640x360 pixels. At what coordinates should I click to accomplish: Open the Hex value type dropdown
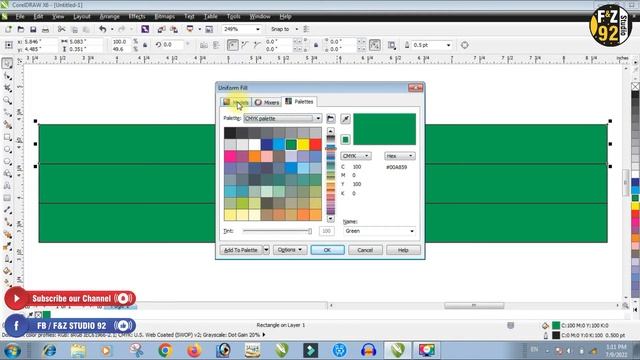coord(400,156)
